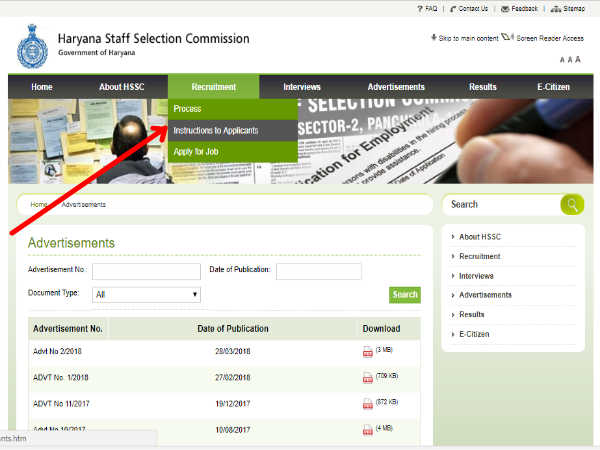Click the green search magnifier icon
This screenshot has height=450, width=600.
click(x=572, y=205)
